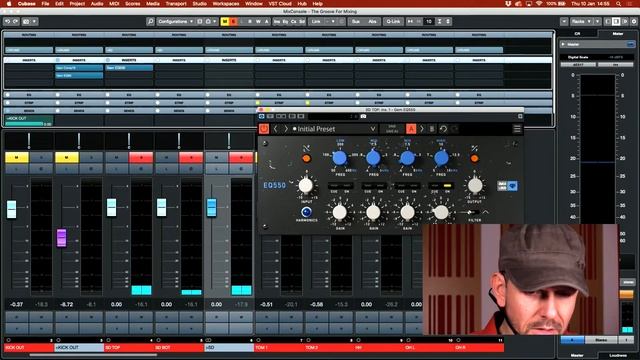Click the search magnifier icon in MixConsole toolbar

150,21
